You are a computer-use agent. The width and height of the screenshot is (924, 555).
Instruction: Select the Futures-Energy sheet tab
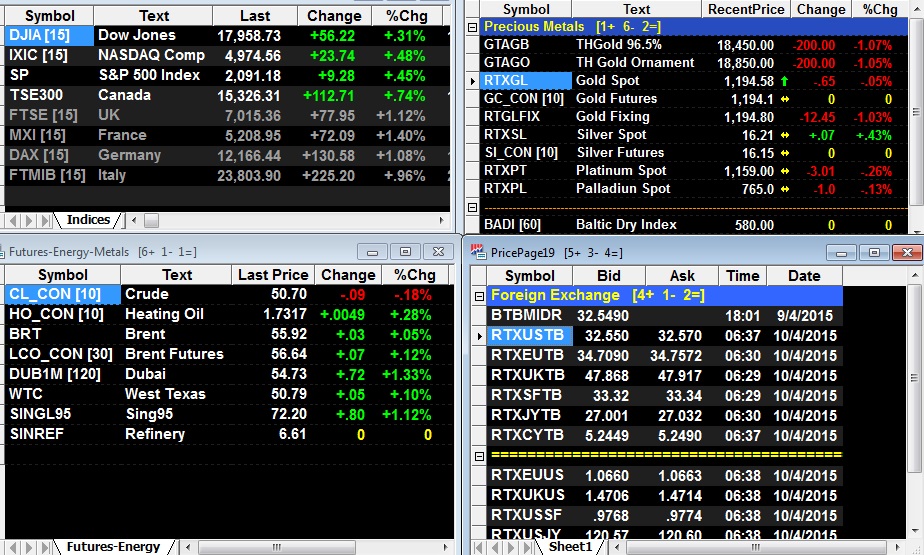pos(113,547)
